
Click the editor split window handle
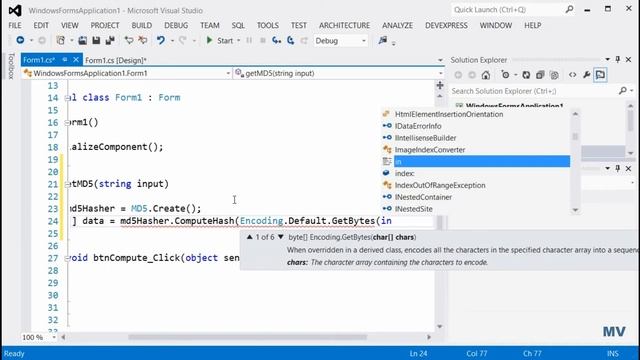[440, 85]
